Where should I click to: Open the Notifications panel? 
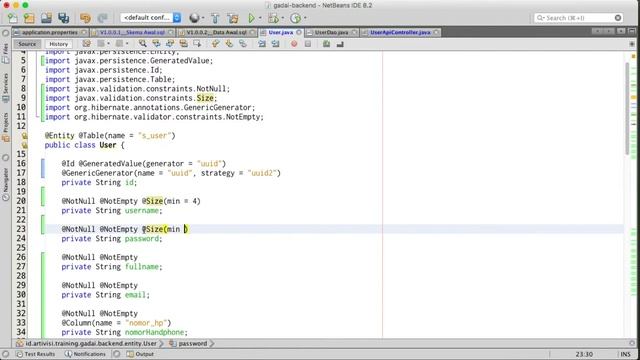click(x=85, y=354)
